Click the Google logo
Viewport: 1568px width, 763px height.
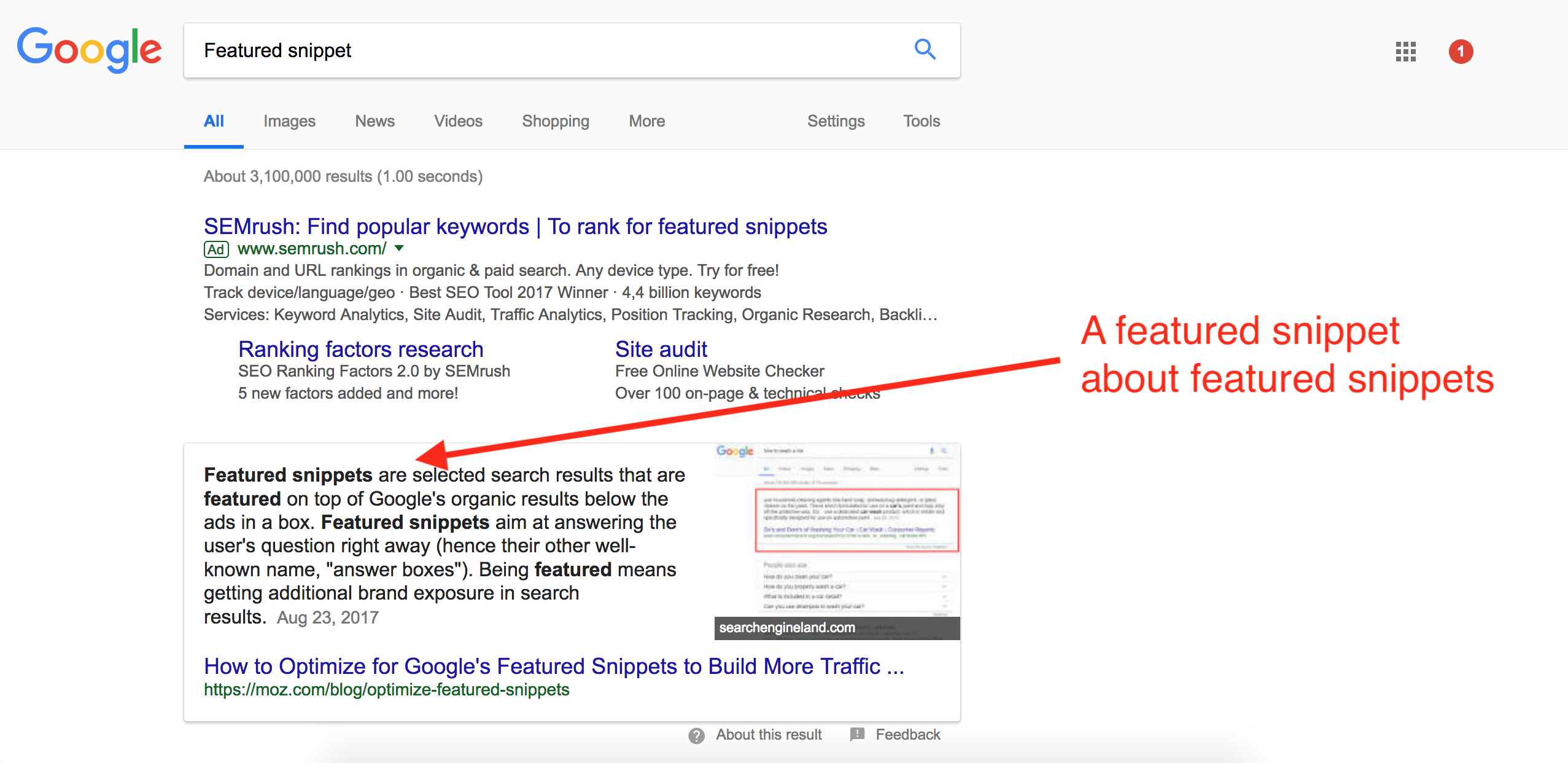coord(90,49)
